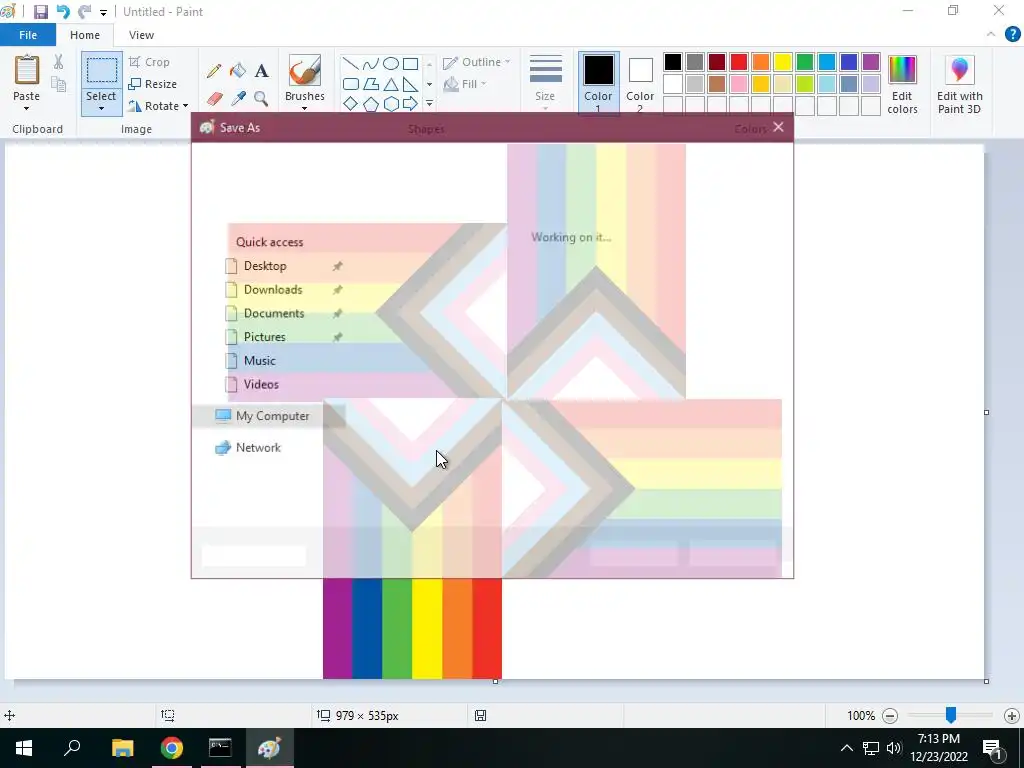Click the zoom out minus button
Viewport: 1024px width, 768px height.
pyautogui.click(x=889, y=716)
